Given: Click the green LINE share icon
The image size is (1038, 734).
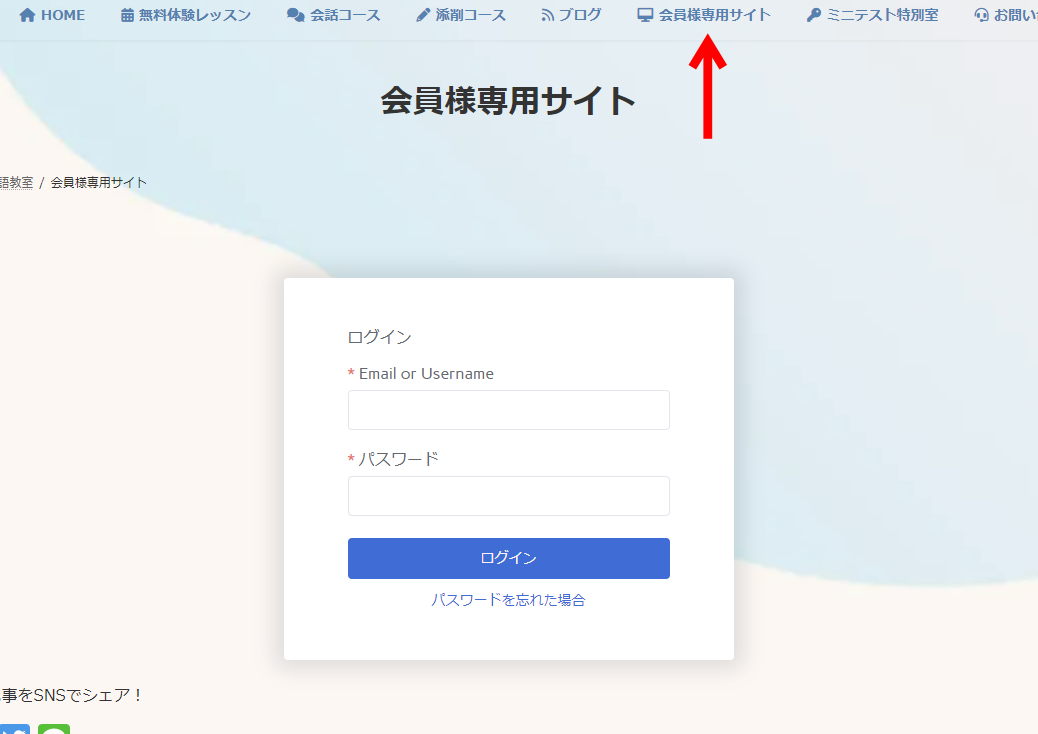Looking at the screenshot, I should (x=54, y=729).
